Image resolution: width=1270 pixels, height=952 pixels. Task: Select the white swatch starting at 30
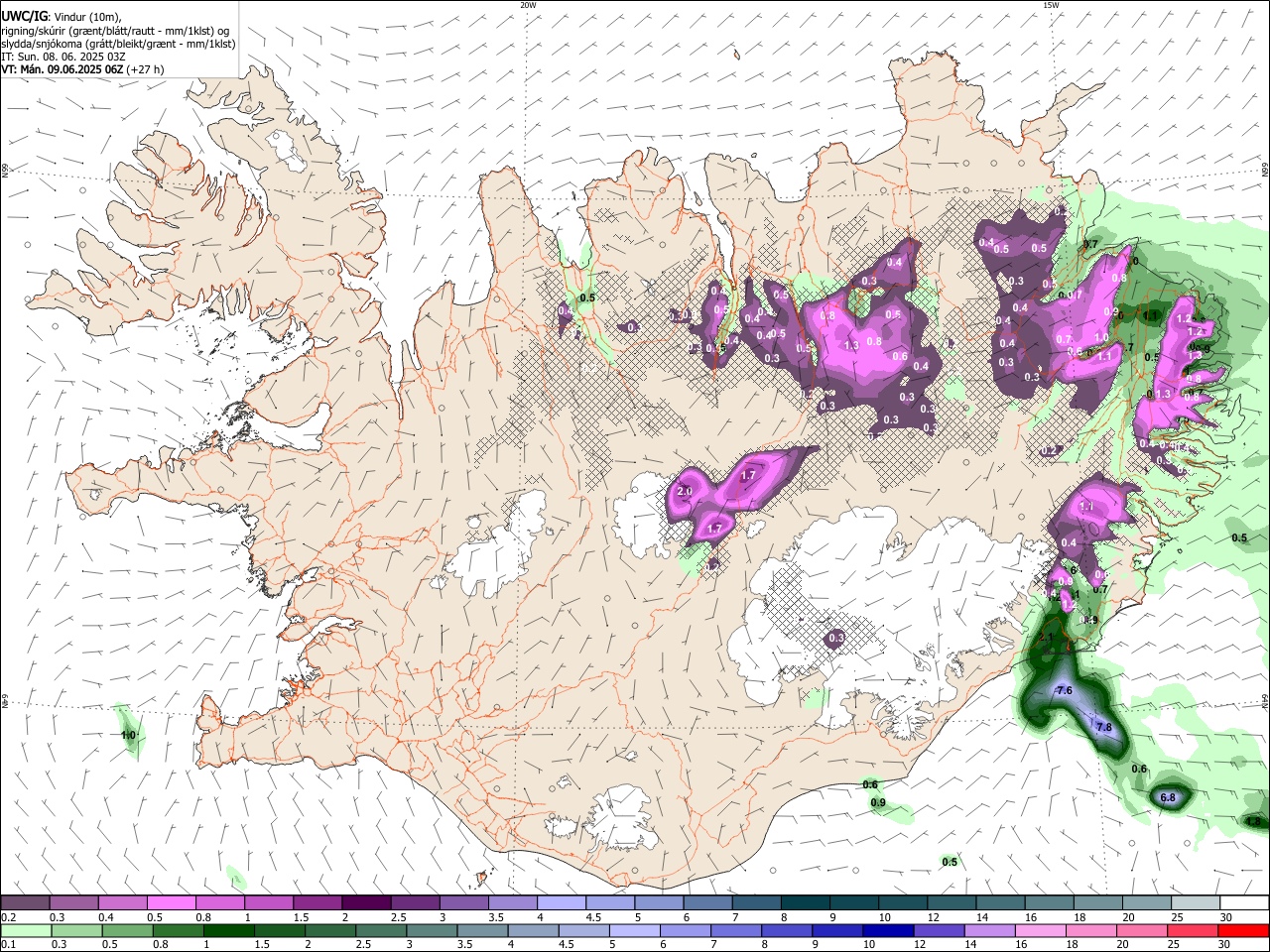coord(1244,903)
